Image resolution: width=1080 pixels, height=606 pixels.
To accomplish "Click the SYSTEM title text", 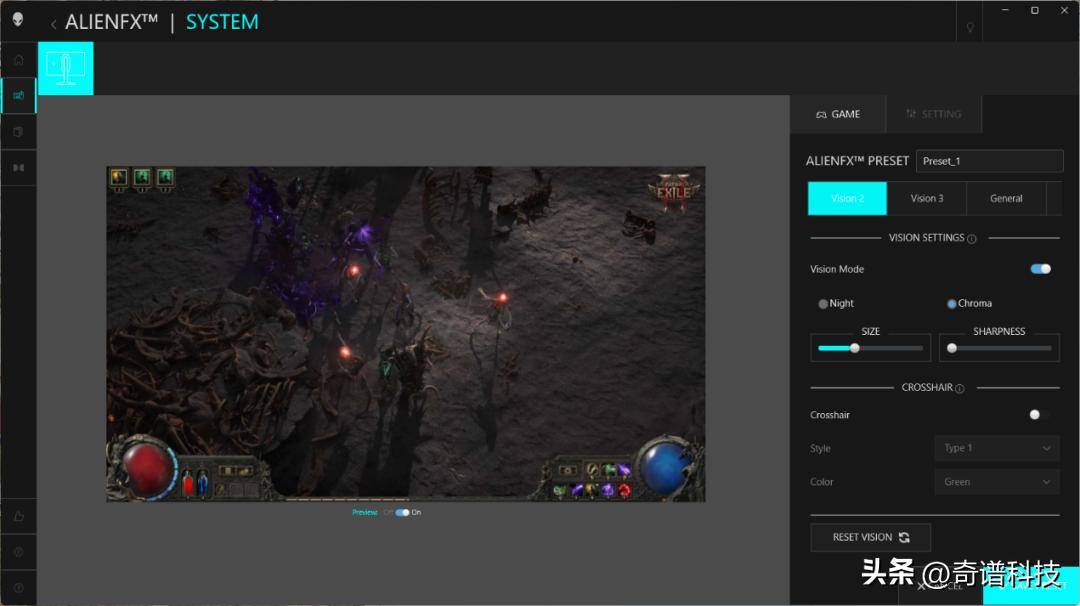I will tap(222, 22).
